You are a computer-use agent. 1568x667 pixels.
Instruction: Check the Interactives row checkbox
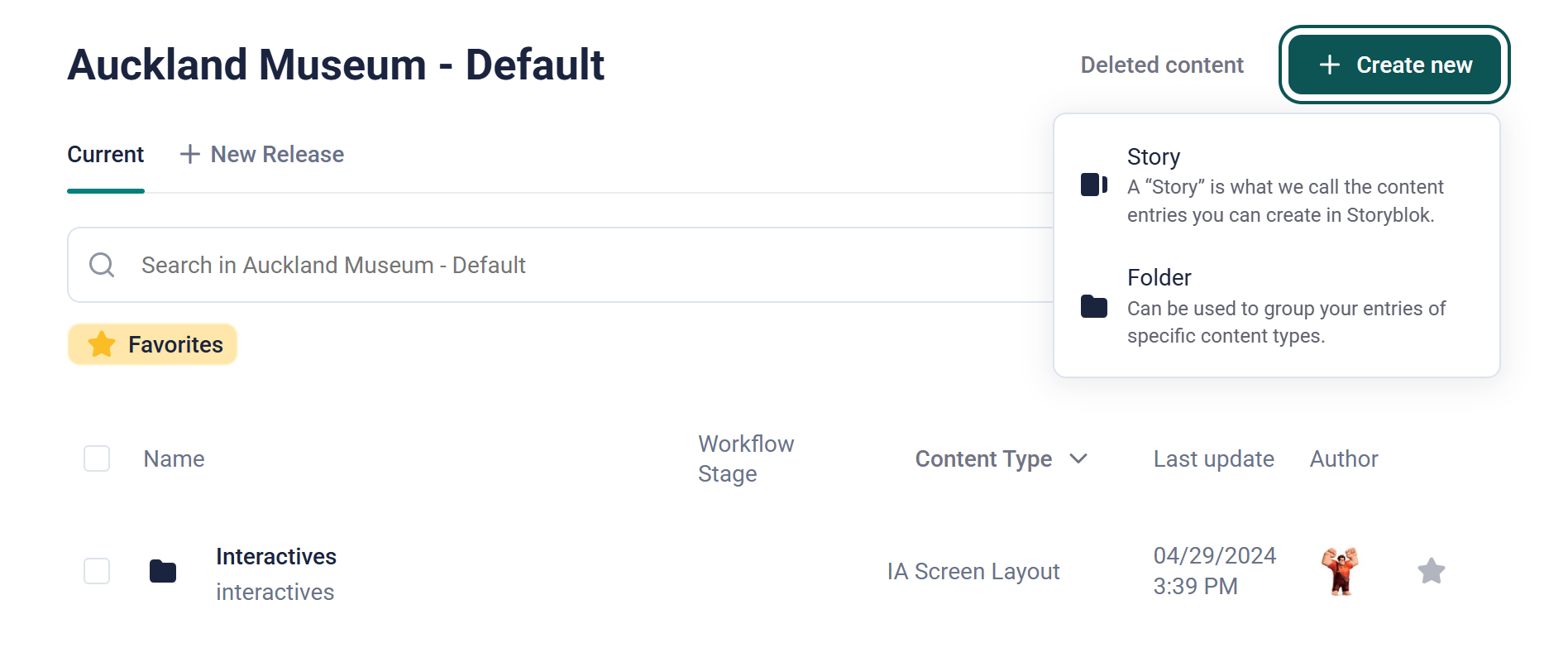coord(97,571)
